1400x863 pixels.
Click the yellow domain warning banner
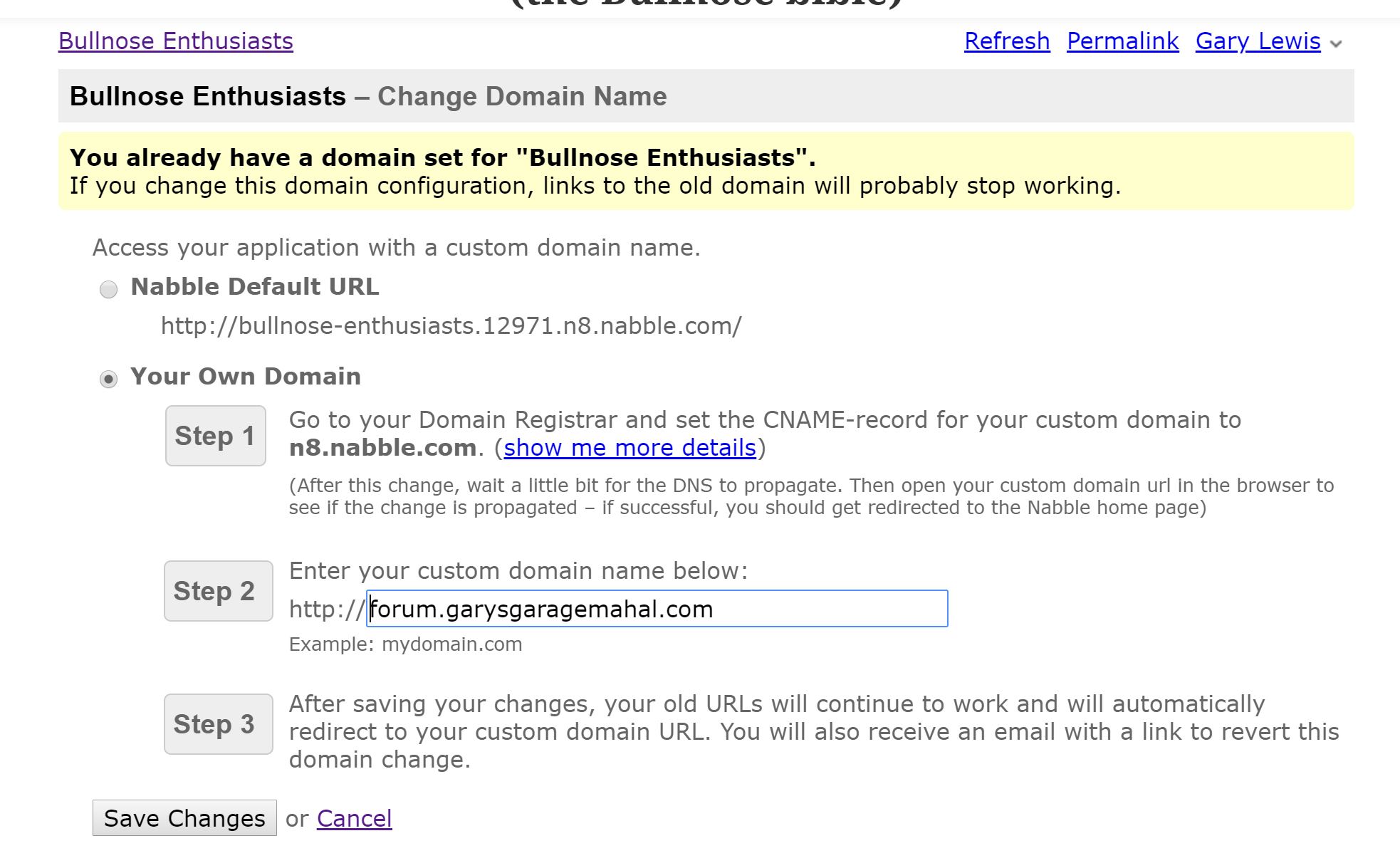pos(705,171)
